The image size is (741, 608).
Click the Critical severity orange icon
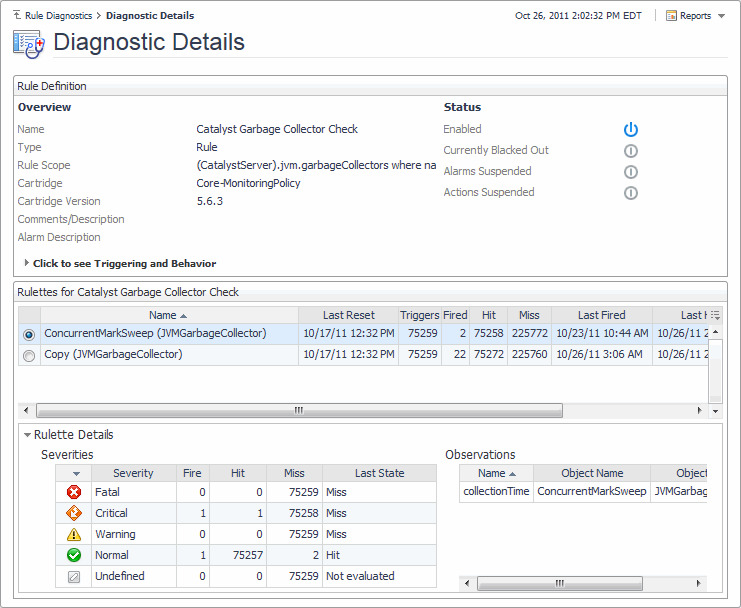[x=74, y=513]
